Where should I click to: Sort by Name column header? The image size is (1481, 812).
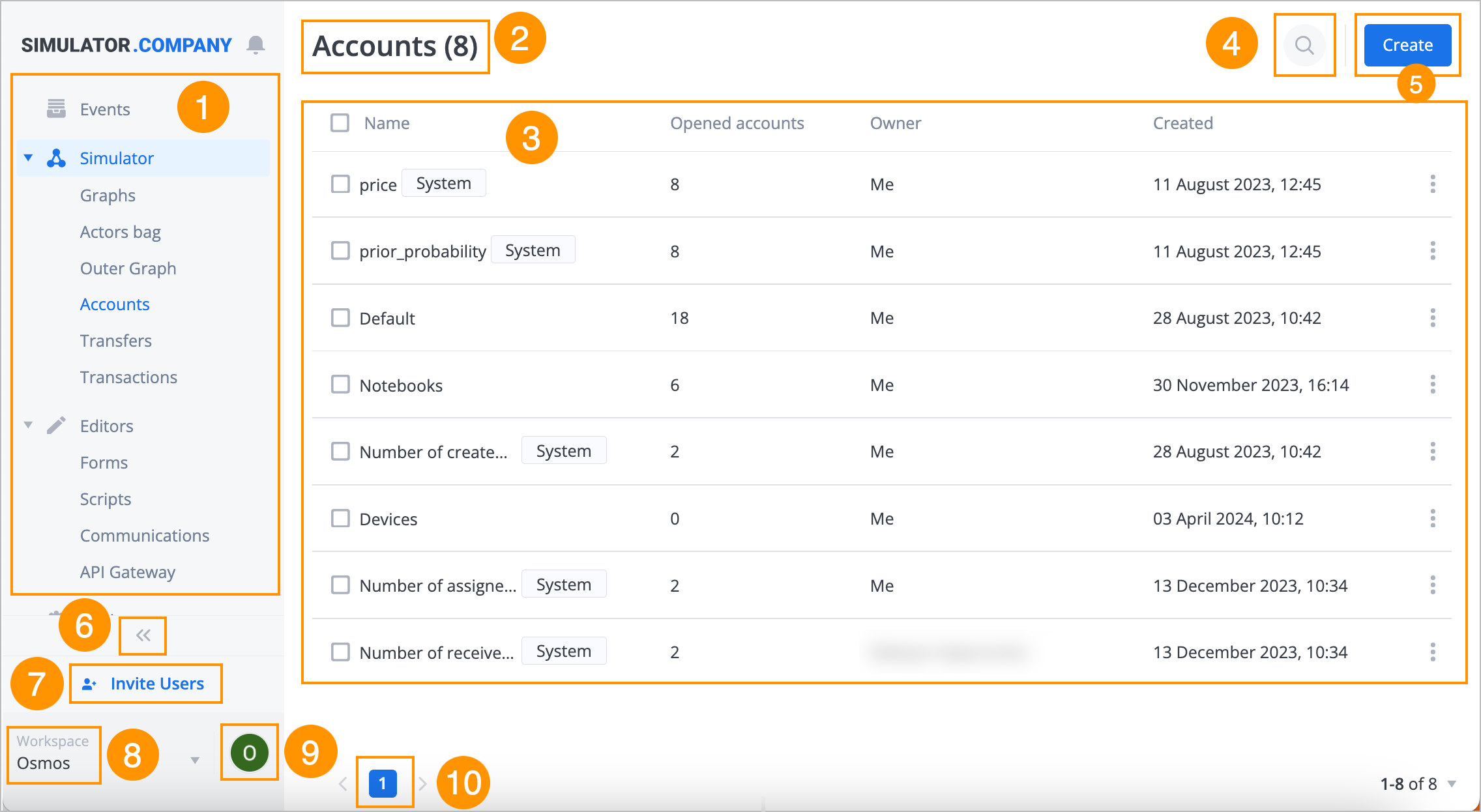(x=387, y=123)
